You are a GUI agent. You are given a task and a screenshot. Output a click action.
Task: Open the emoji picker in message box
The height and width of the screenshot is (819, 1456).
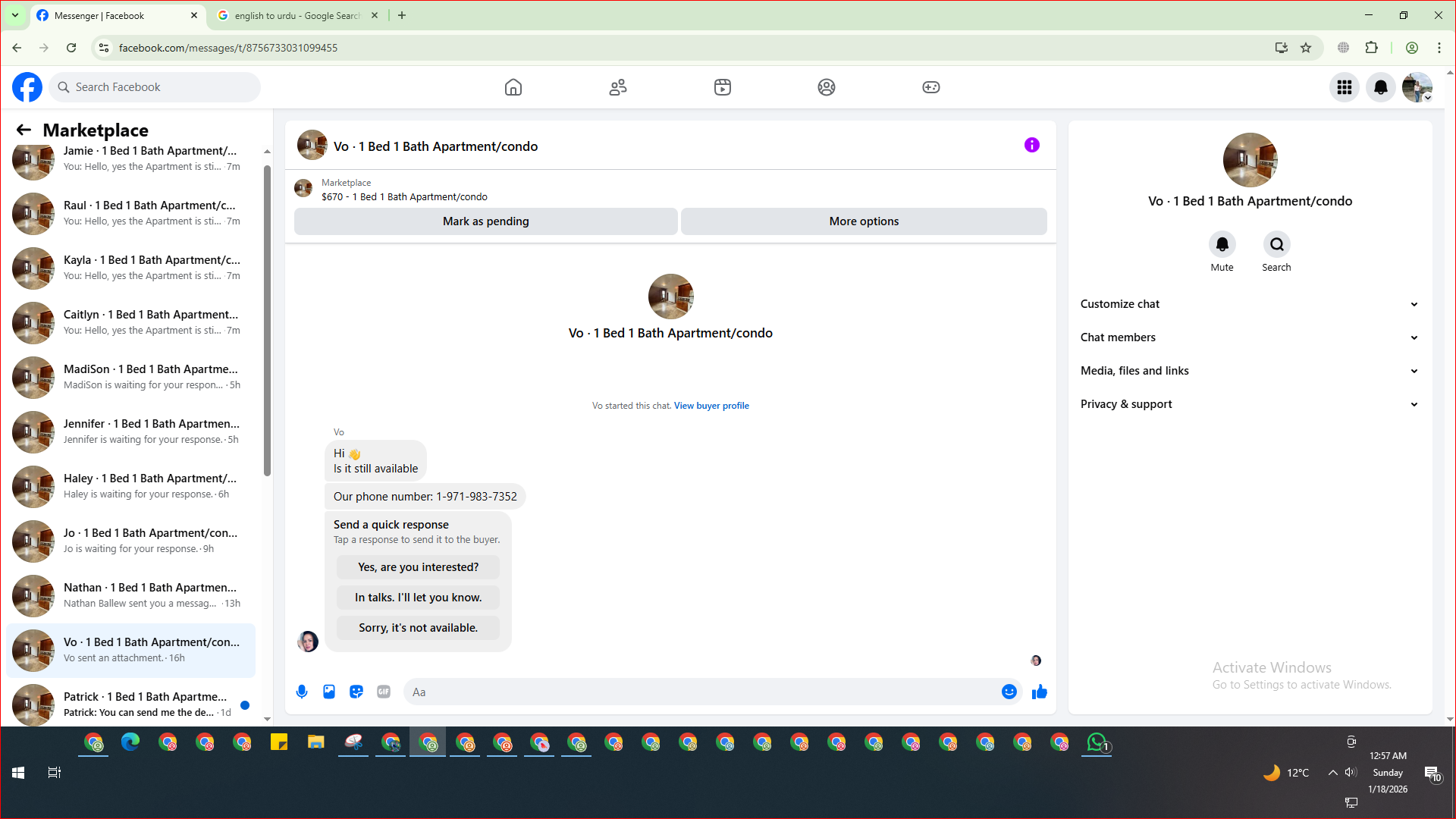click(1009, 692)
